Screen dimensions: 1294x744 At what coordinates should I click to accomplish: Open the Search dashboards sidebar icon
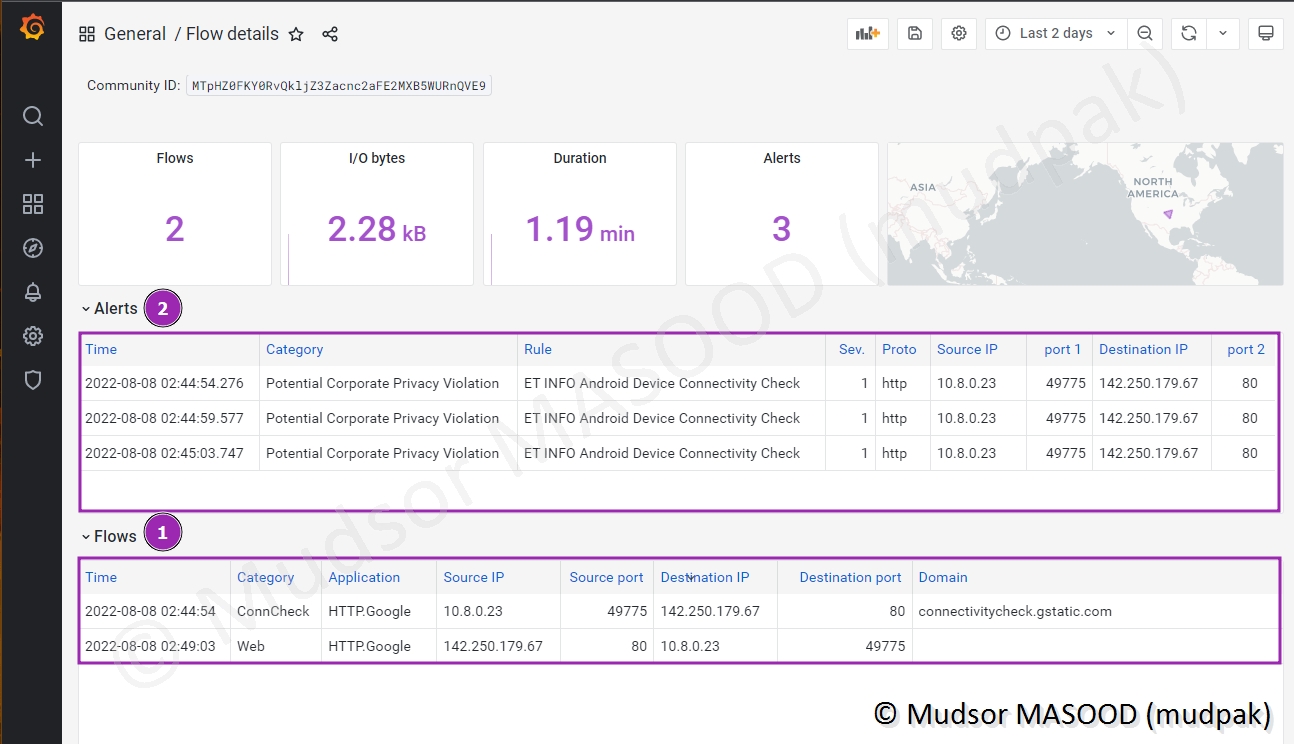33,117
